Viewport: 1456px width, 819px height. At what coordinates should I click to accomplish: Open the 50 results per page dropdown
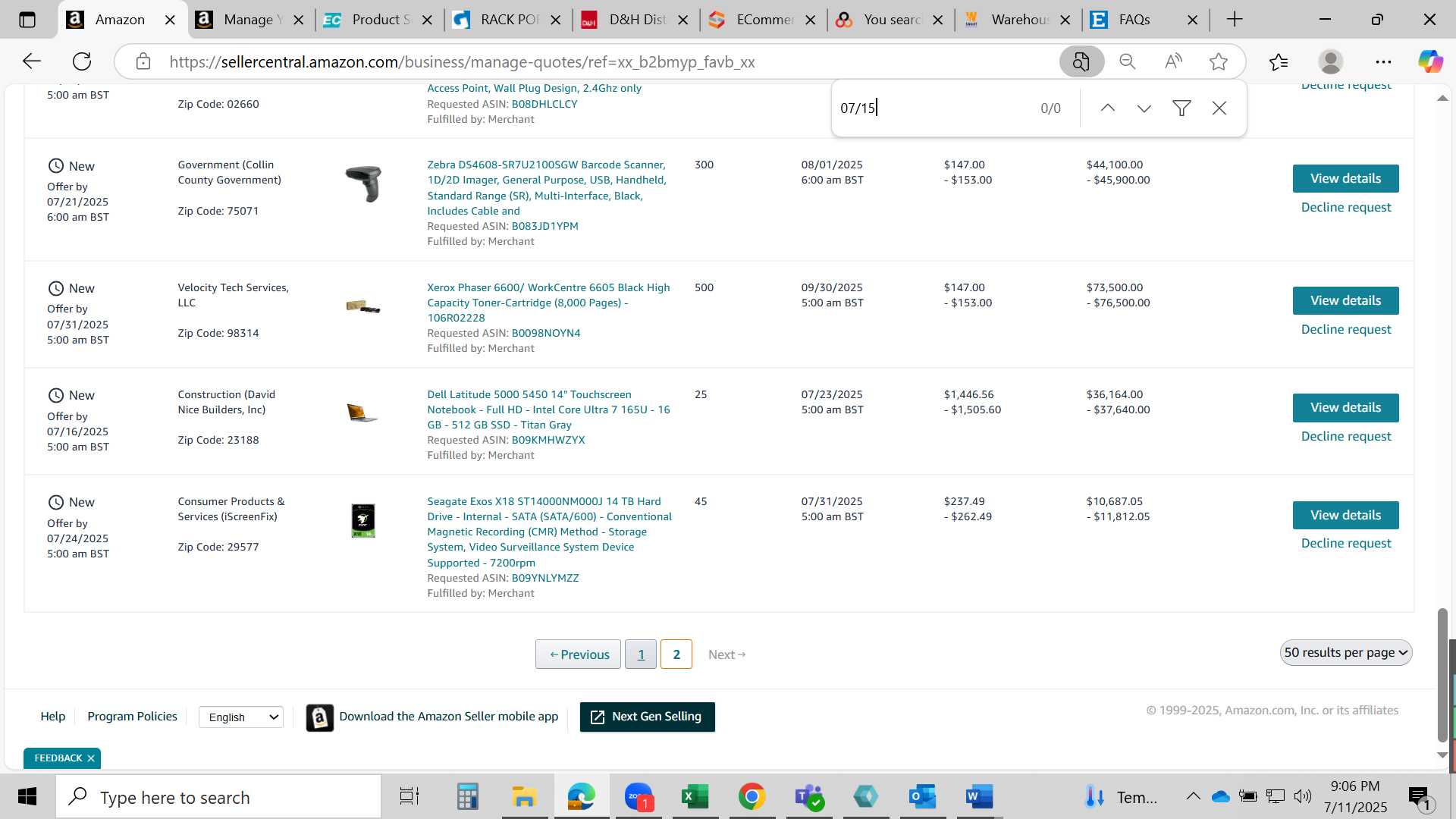coord(1346,652)
